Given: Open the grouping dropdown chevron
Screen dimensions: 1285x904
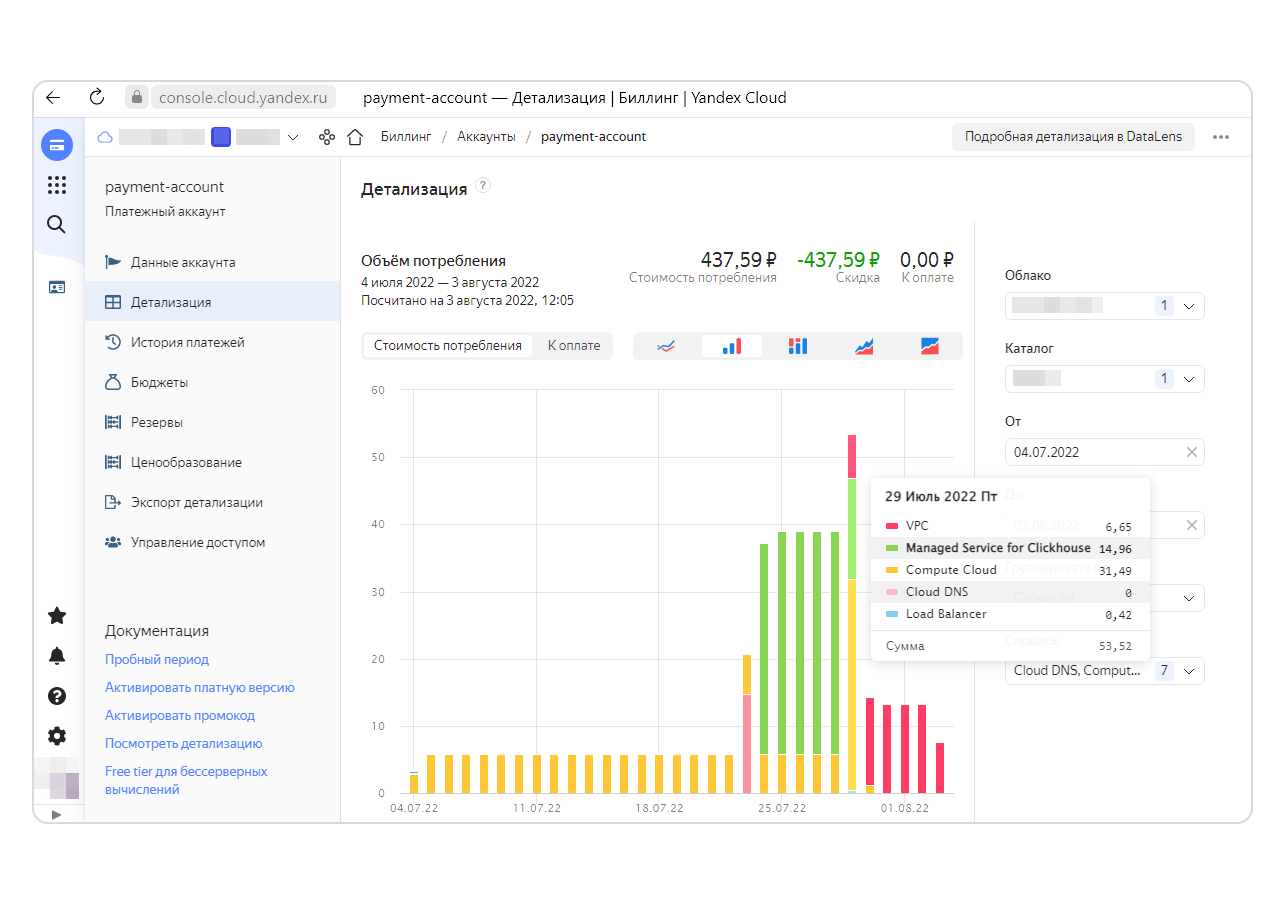Looking at the screenshot, I should 1189,598.
